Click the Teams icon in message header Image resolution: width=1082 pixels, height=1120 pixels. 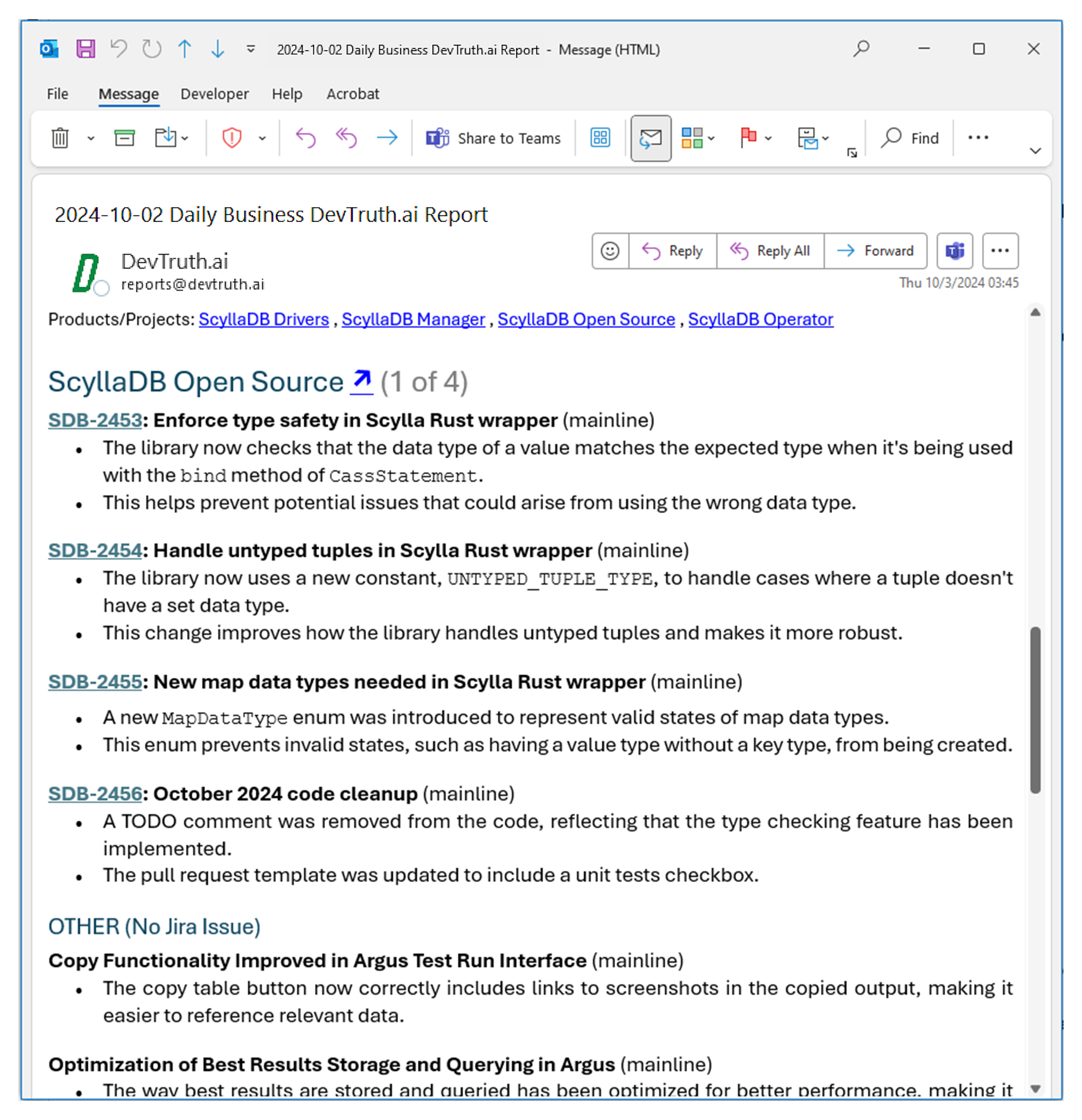coord(954,251)
